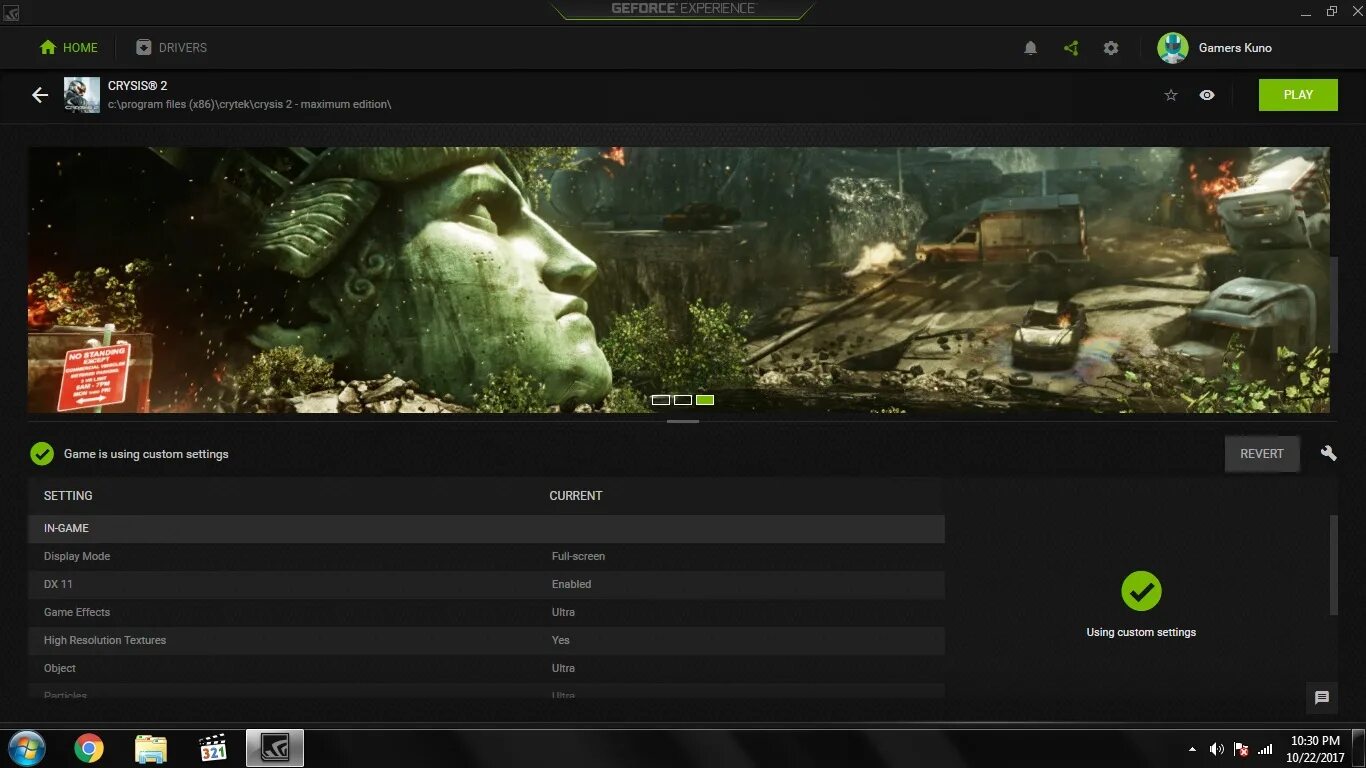The width and height of the screenshot is (1366, 768).
Task: Select the Object setting row
Action: [x=486, y=668]
